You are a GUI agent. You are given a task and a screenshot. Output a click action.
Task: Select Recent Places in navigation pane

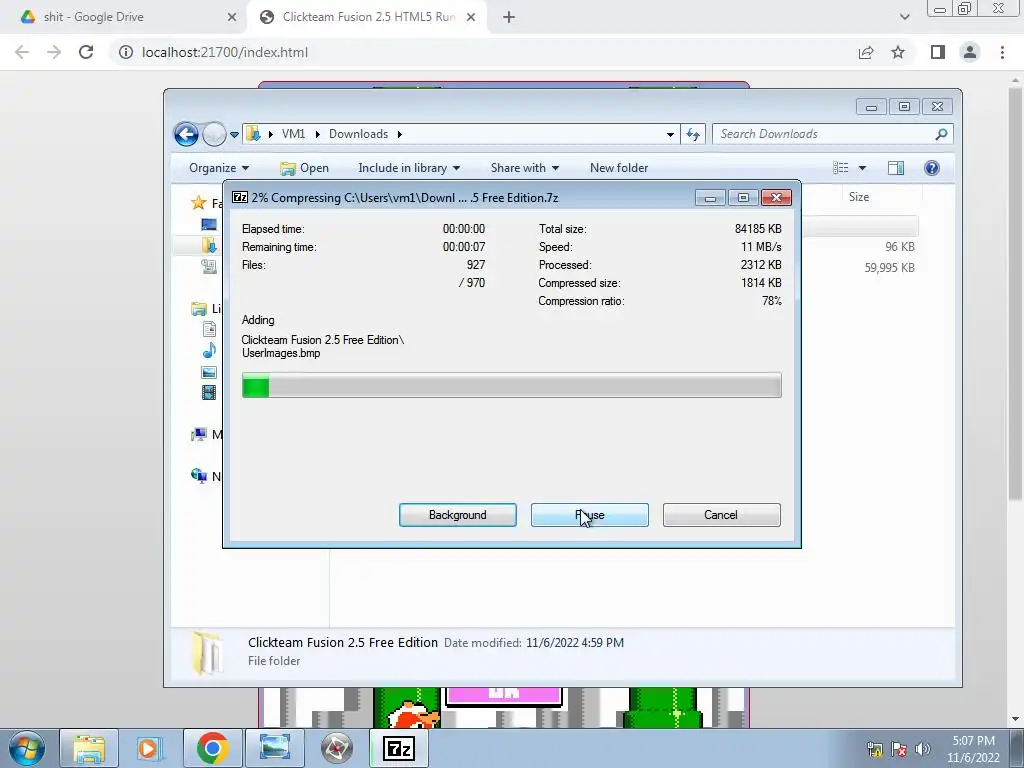click(x=209, y=266)
